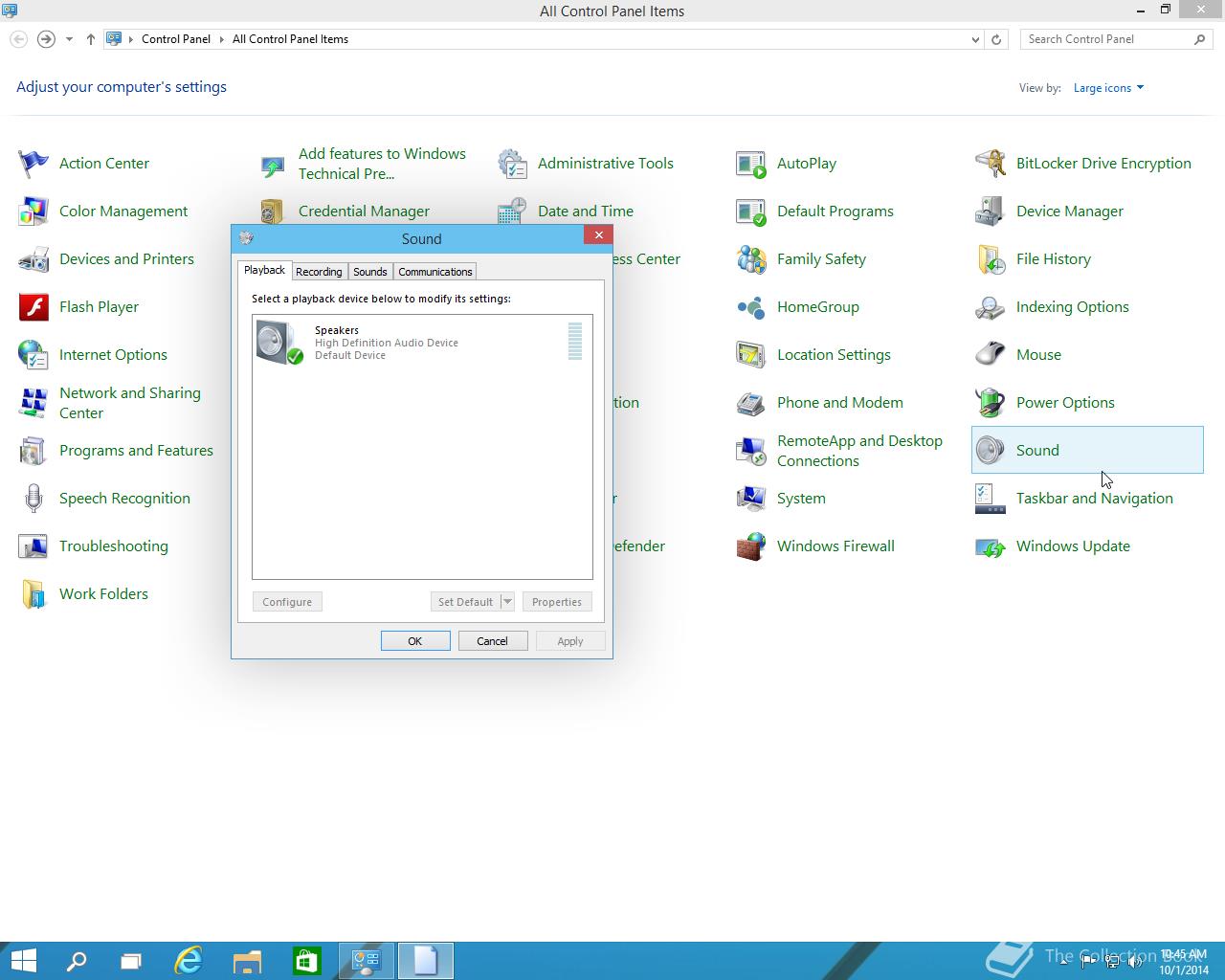This screenshot has width=1225, height=980.
Task: Open Color Management icon
Action: [33, 212]
